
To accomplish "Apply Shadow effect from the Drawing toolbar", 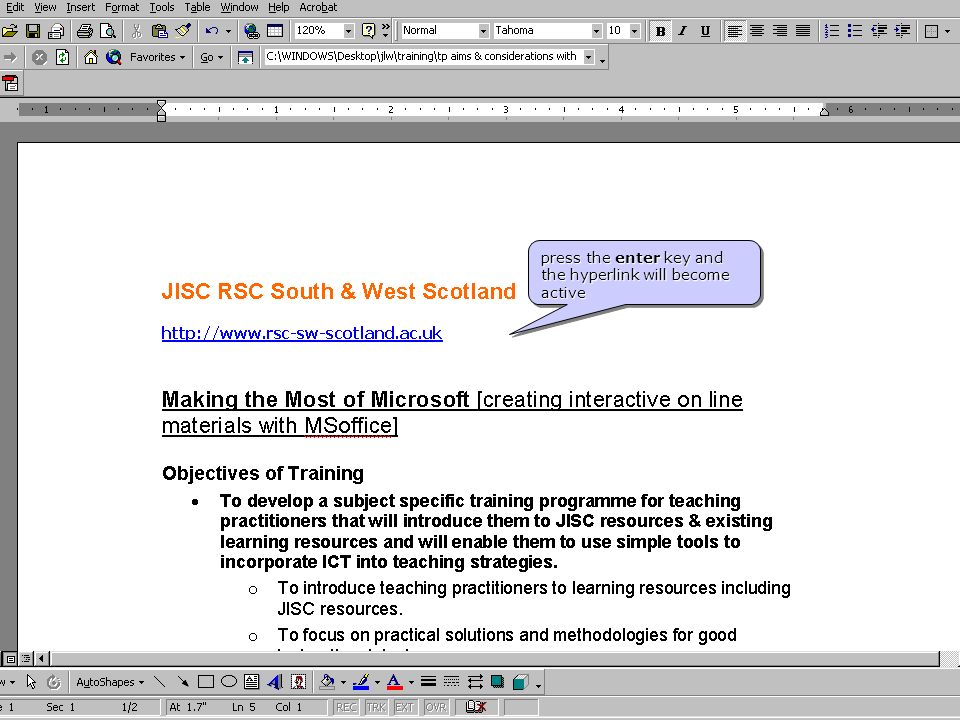I will pos(497,681).
